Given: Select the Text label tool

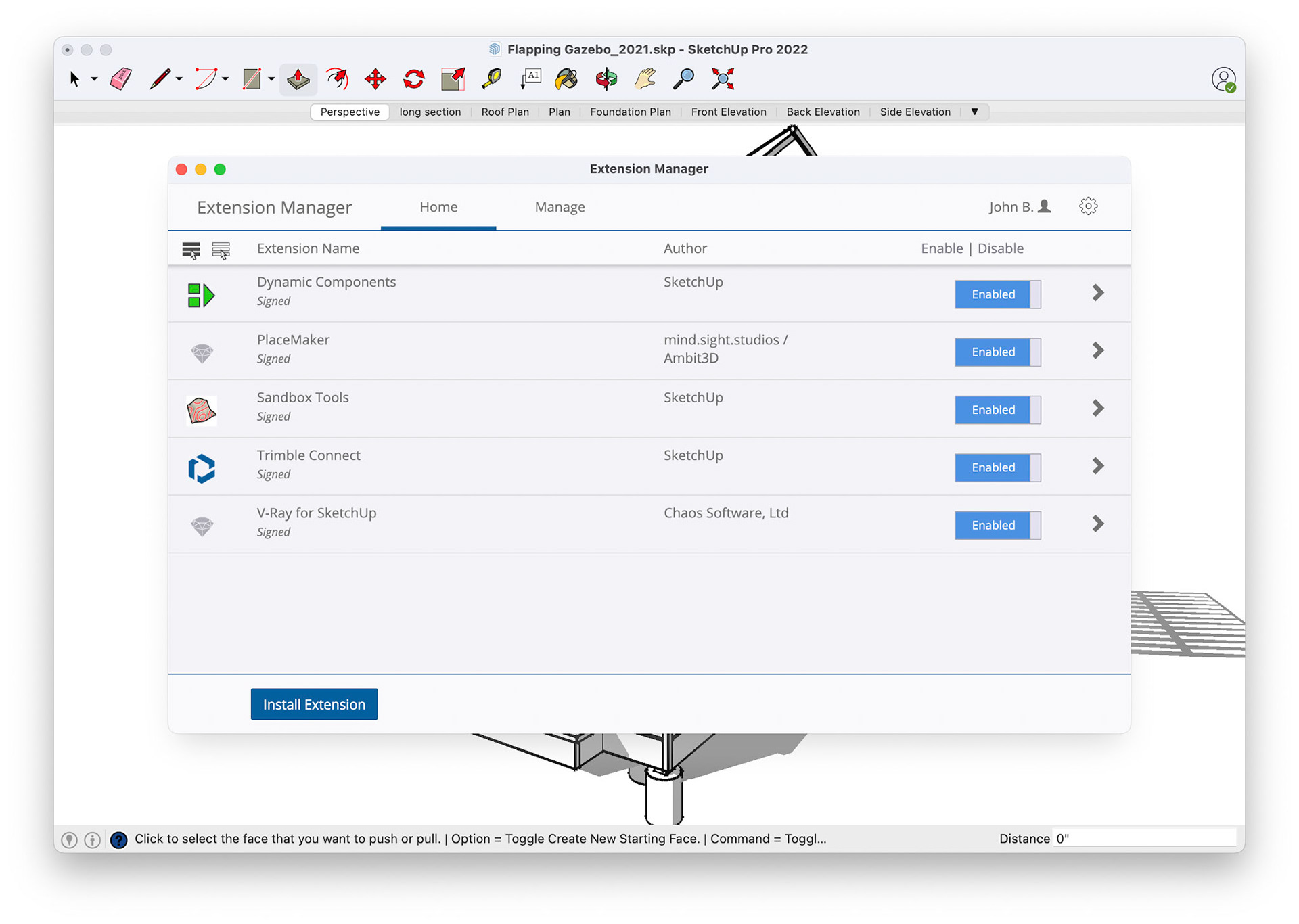Looking at the screenshot, I should click(x=530, y=79).
